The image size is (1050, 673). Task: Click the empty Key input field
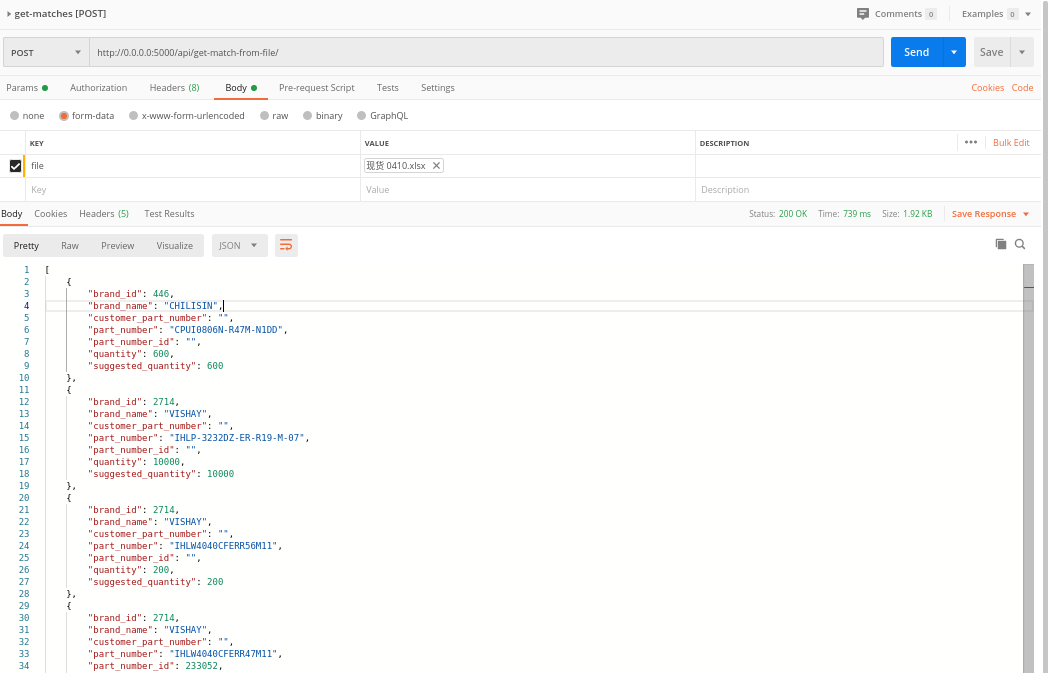[x=193, y=190]
